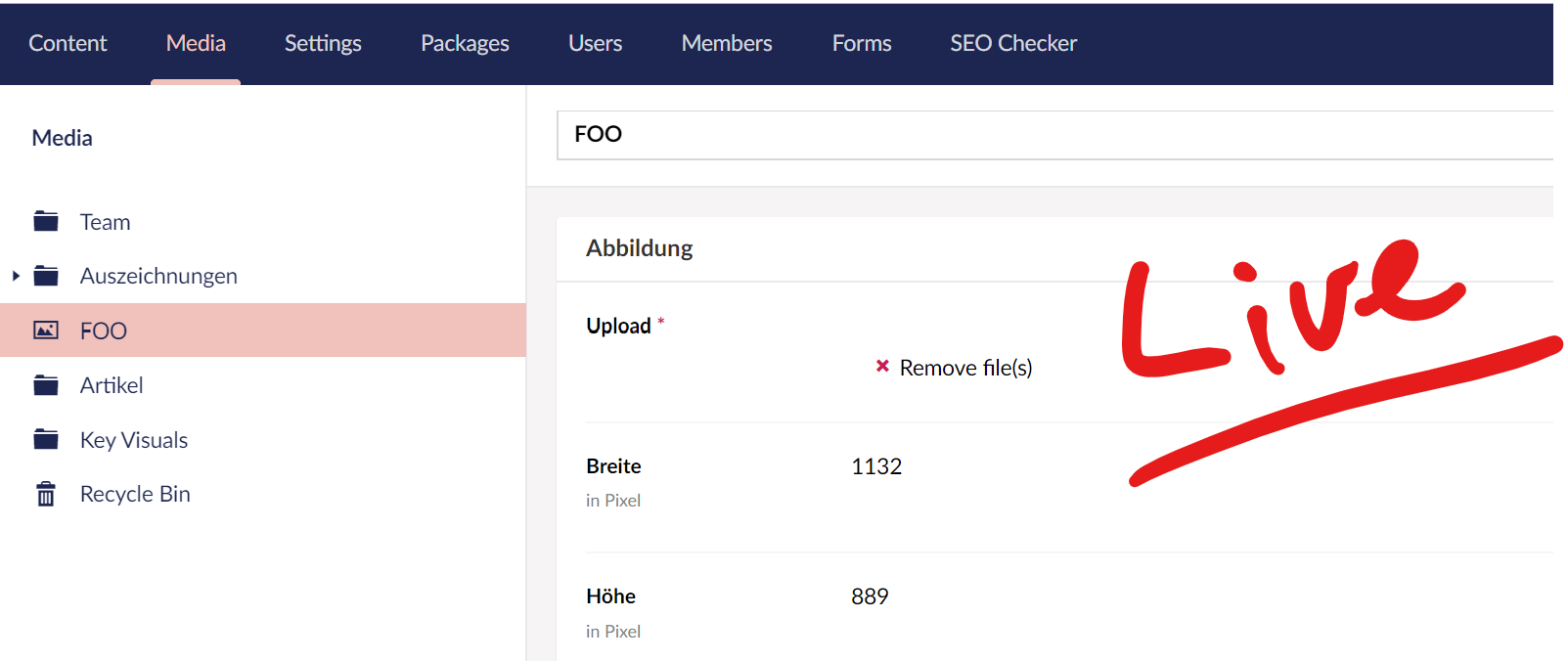
Task: Select the Artikel tree item label
Action: [112, 385]
